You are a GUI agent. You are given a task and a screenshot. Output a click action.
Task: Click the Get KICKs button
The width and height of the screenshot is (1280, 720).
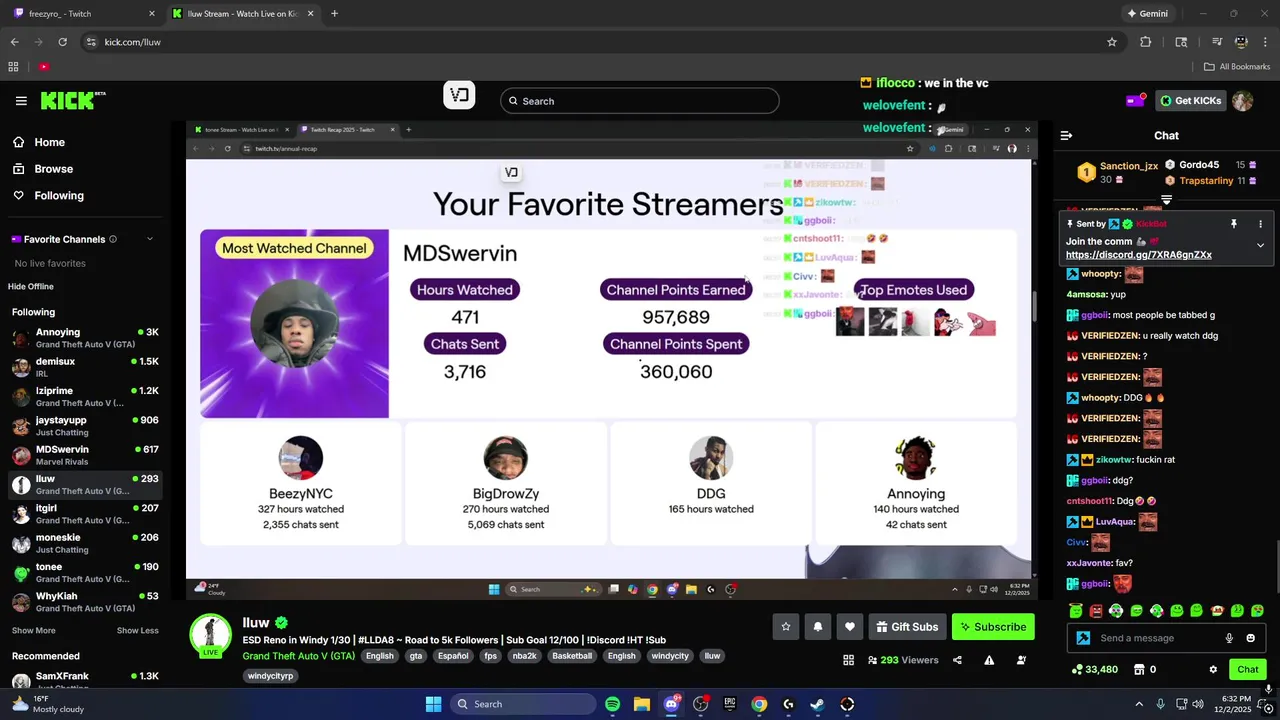pyautogui.click(x=1190, y=100)
